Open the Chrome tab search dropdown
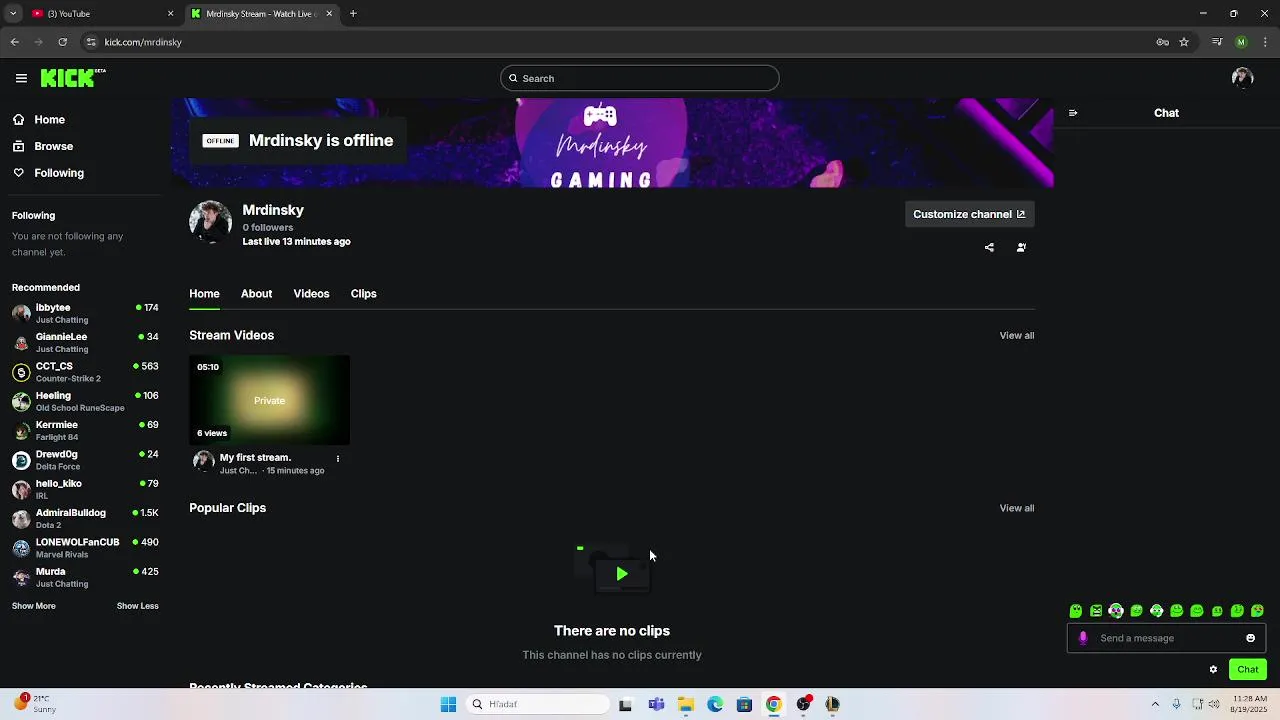 (x=13, y=14)
